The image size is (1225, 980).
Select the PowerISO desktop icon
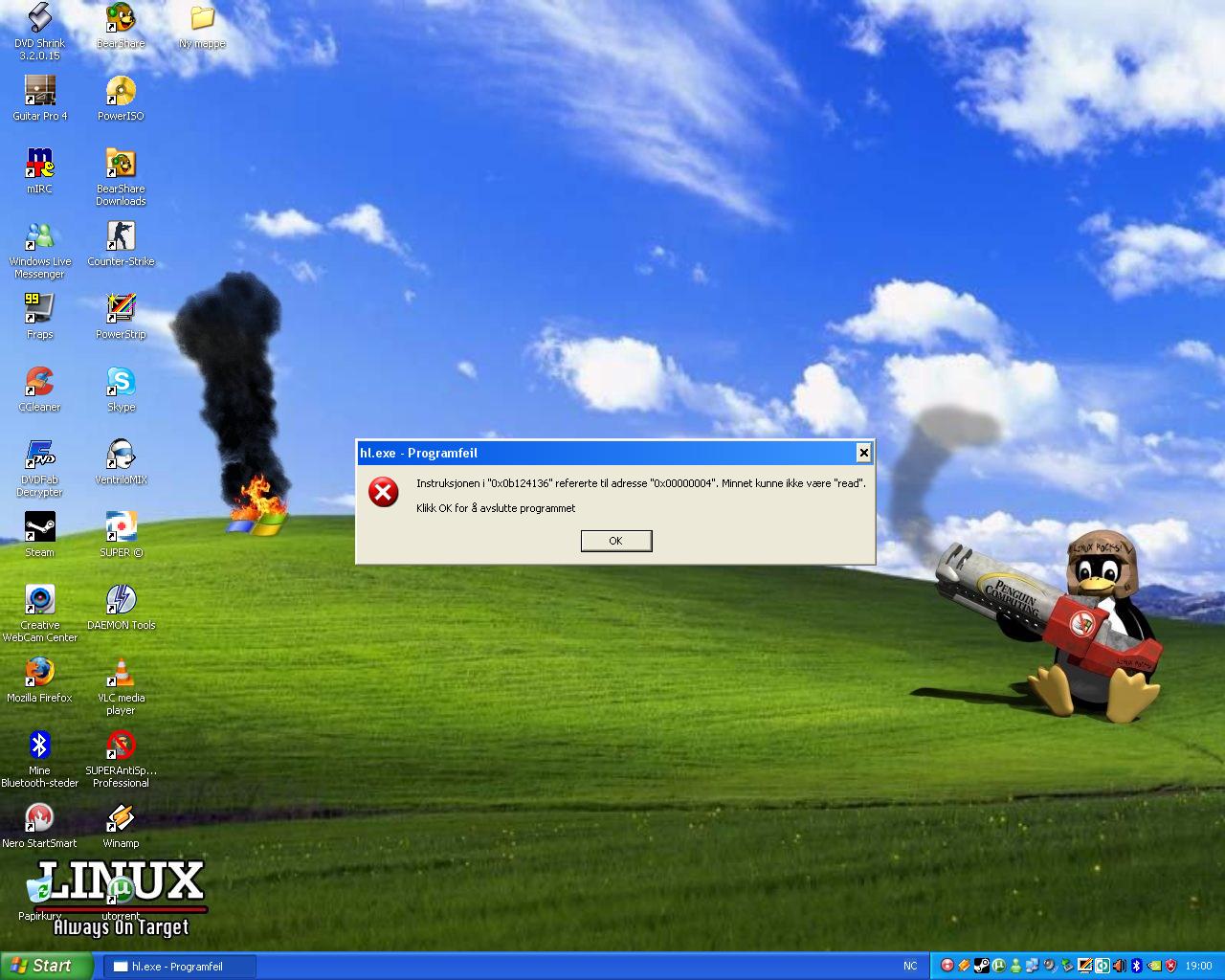point(121,98)
